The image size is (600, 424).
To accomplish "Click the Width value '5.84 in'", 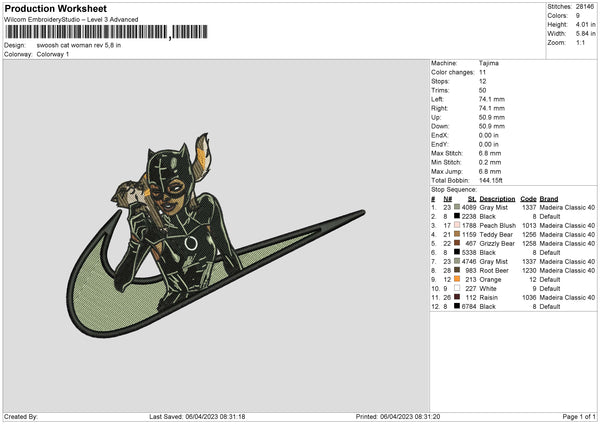I will tap(585, 34).
